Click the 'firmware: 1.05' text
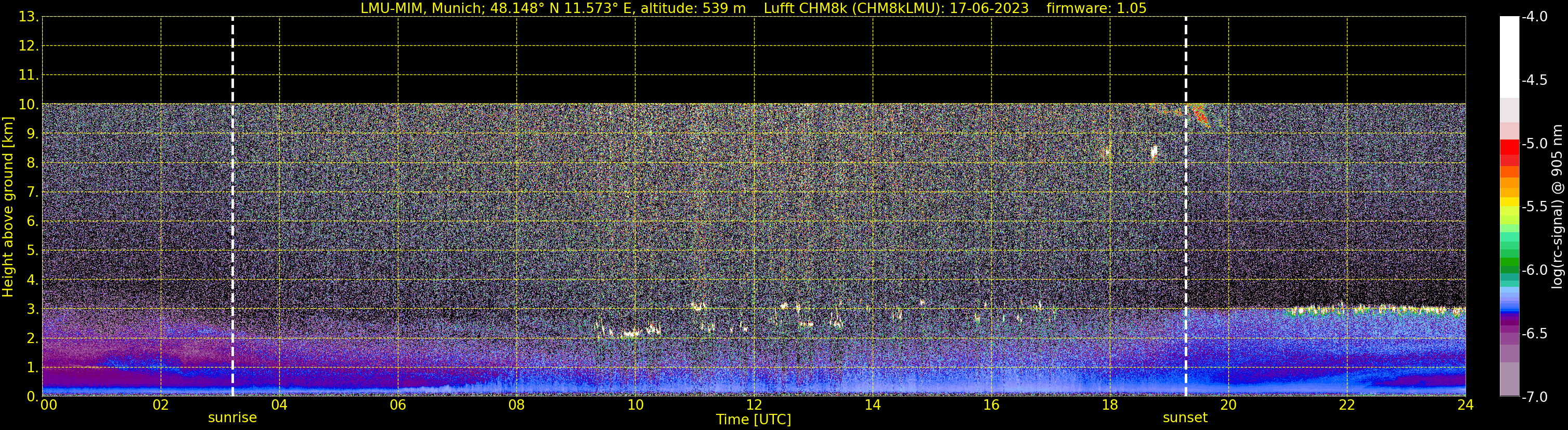This screenshot has width=1568, height=430. click(1096, 8)
